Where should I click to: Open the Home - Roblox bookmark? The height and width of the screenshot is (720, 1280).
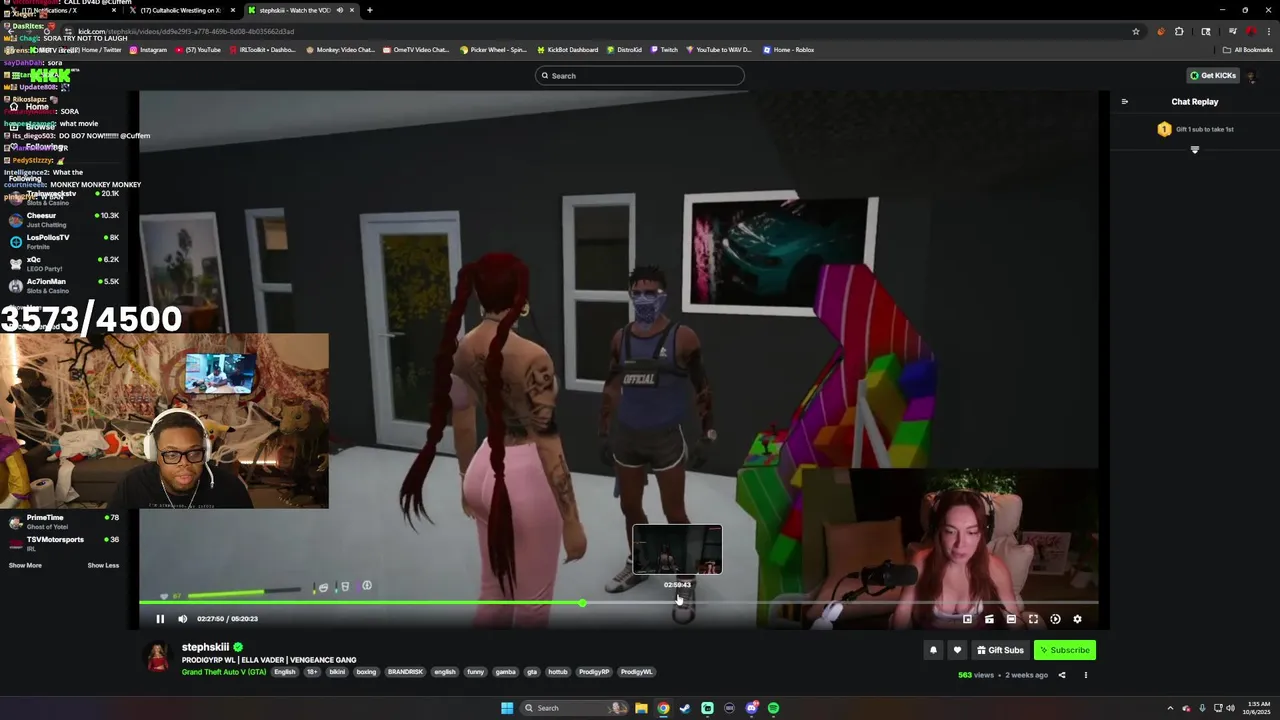point(789,50)
